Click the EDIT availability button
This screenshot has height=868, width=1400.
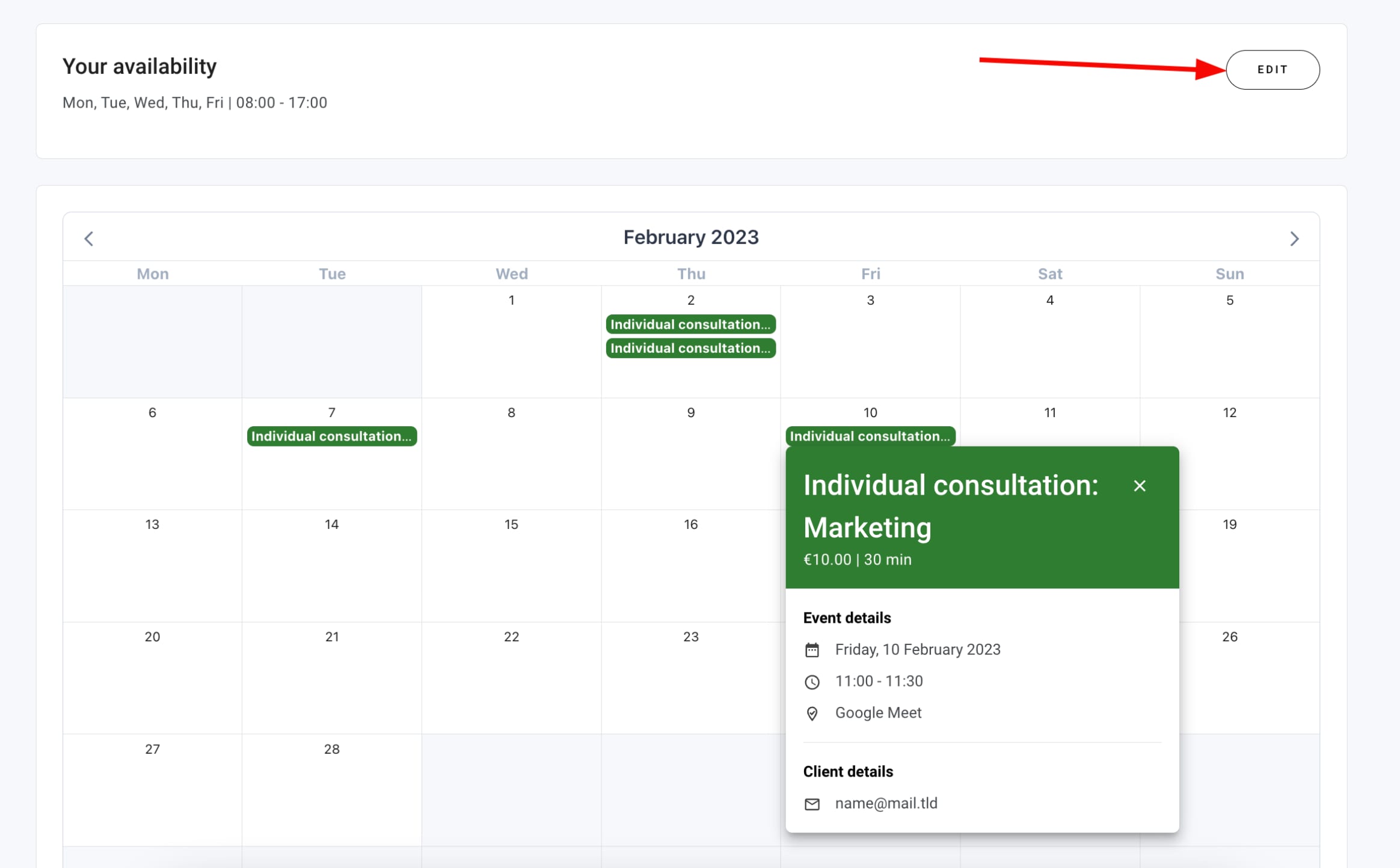tap(1272, 70)
